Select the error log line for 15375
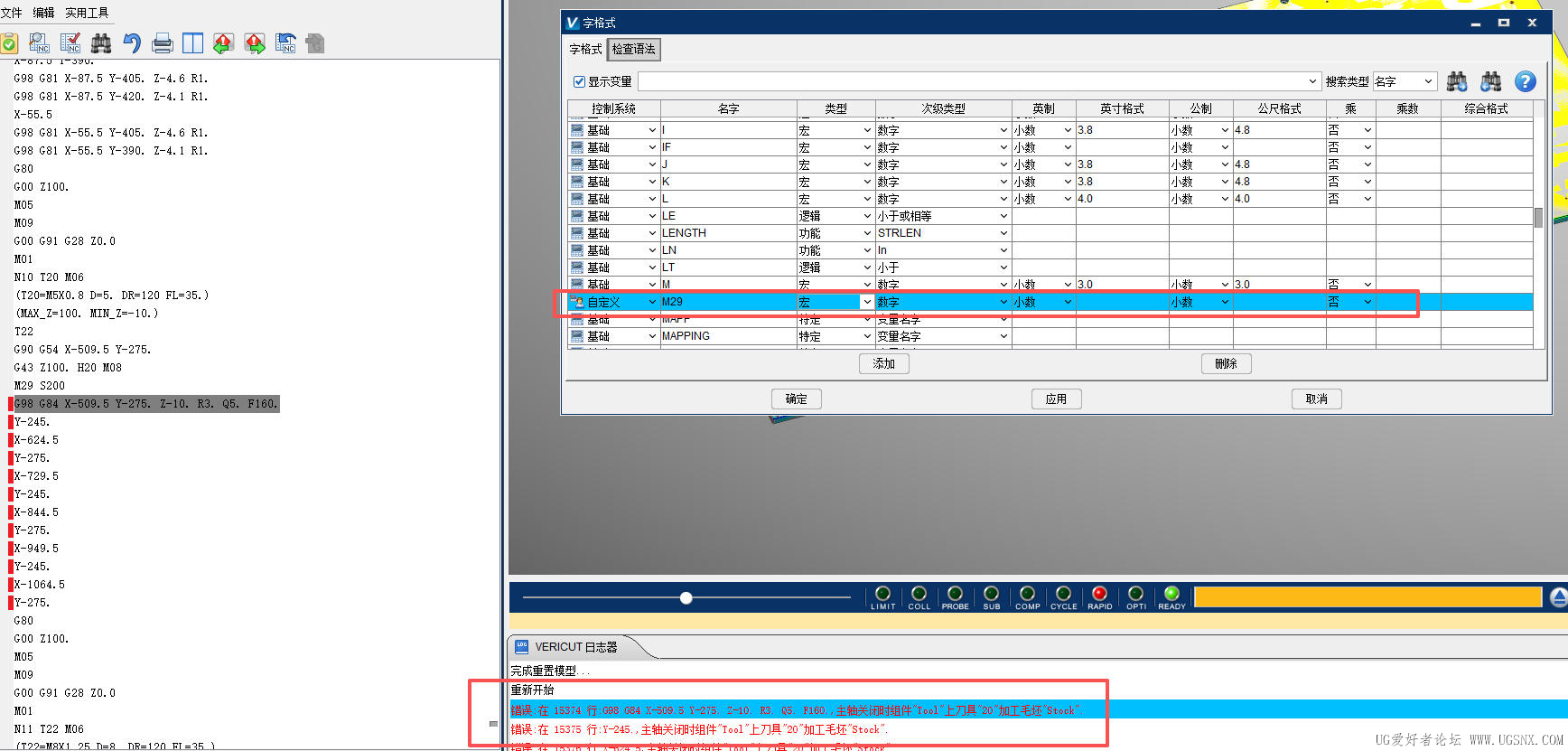Screen dimensions: 1568x751 (x=699, y=729)
